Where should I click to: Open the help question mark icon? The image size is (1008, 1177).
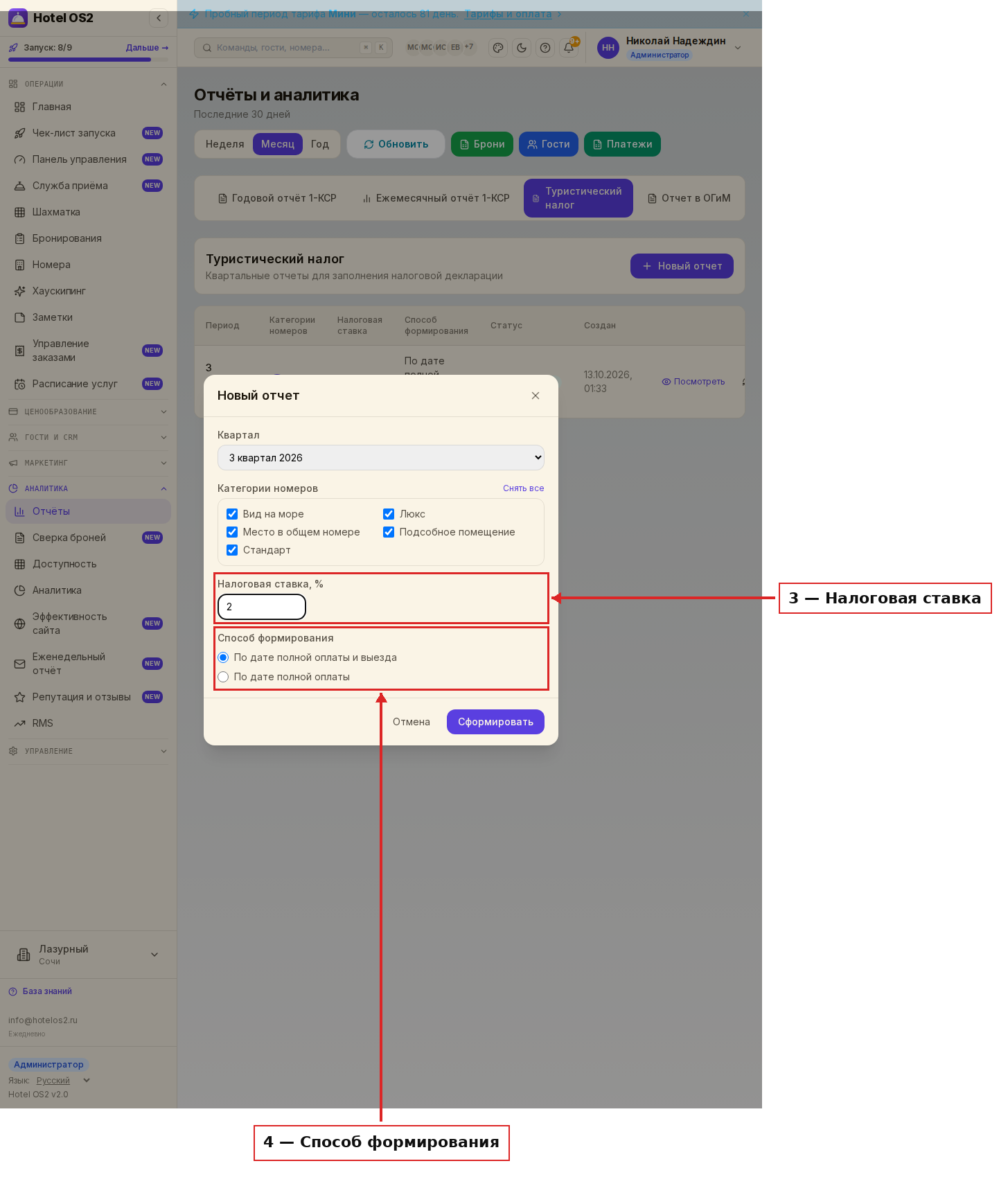545,48
